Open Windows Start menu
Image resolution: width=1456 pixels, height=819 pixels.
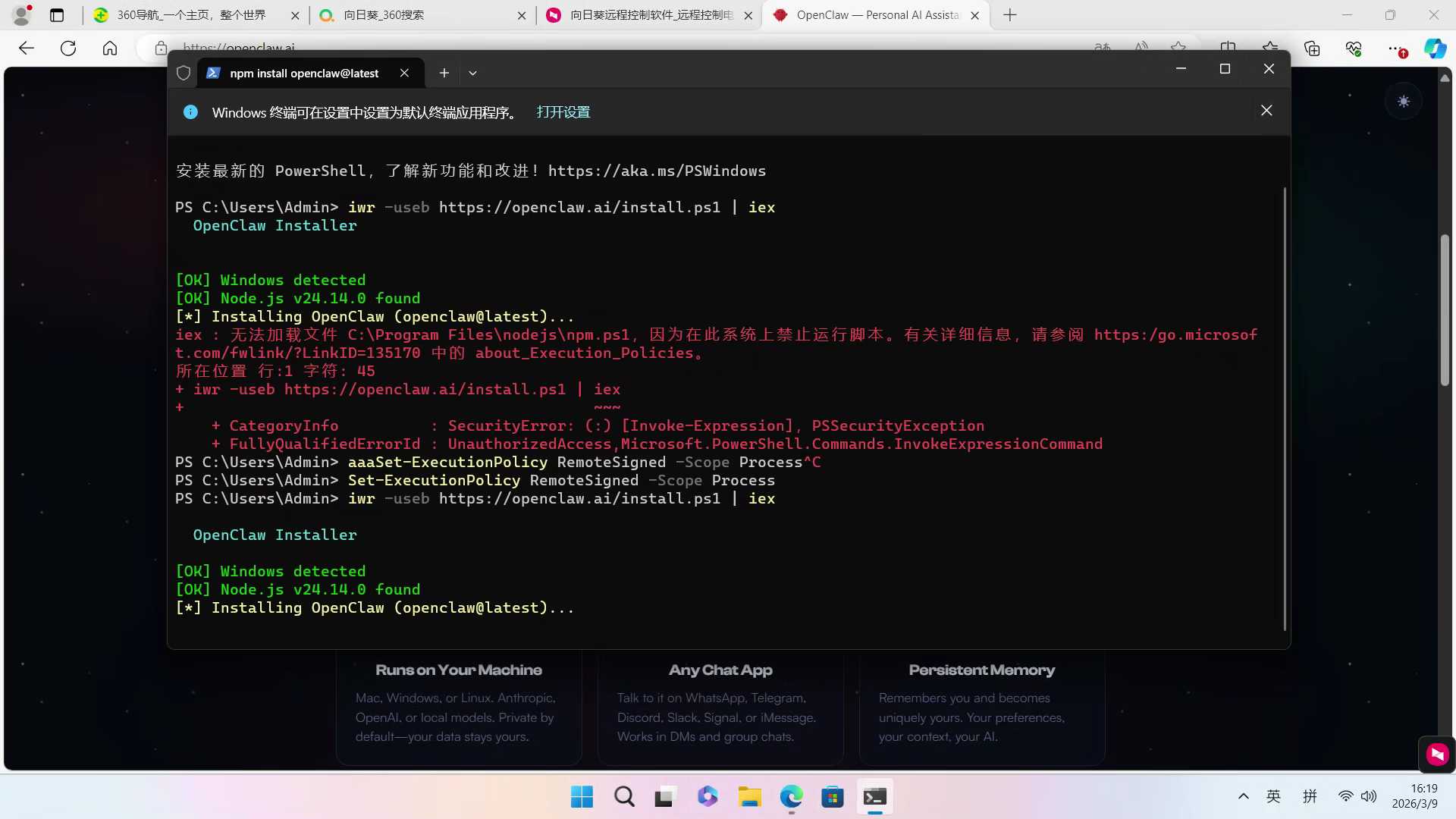(x=582, y=796)
